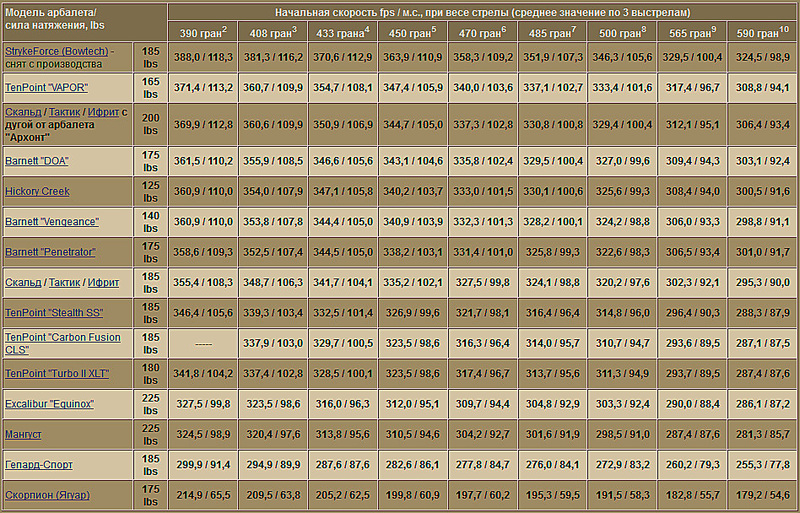Open the Скорпион (Ягуар) link
This screenshot has width=800, height=513.
pyautogui.click(x=47, y=495)
